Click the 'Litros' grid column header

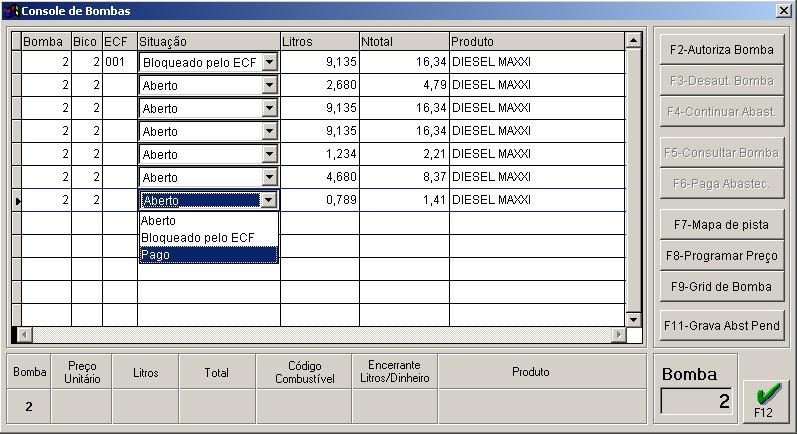320,41
